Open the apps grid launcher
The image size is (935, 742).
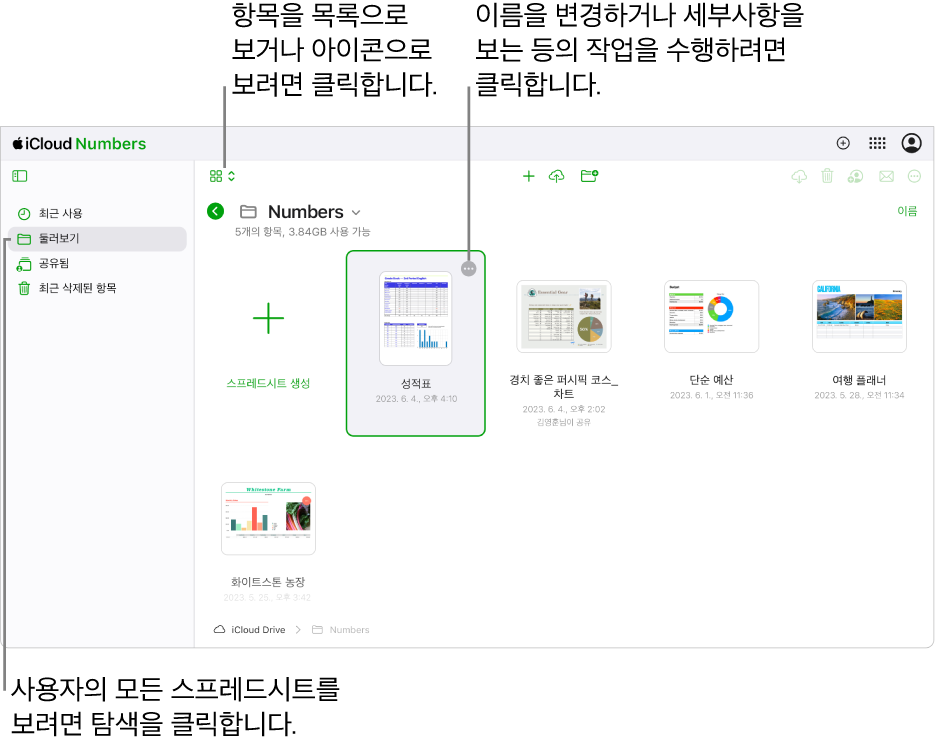[877, 143]
